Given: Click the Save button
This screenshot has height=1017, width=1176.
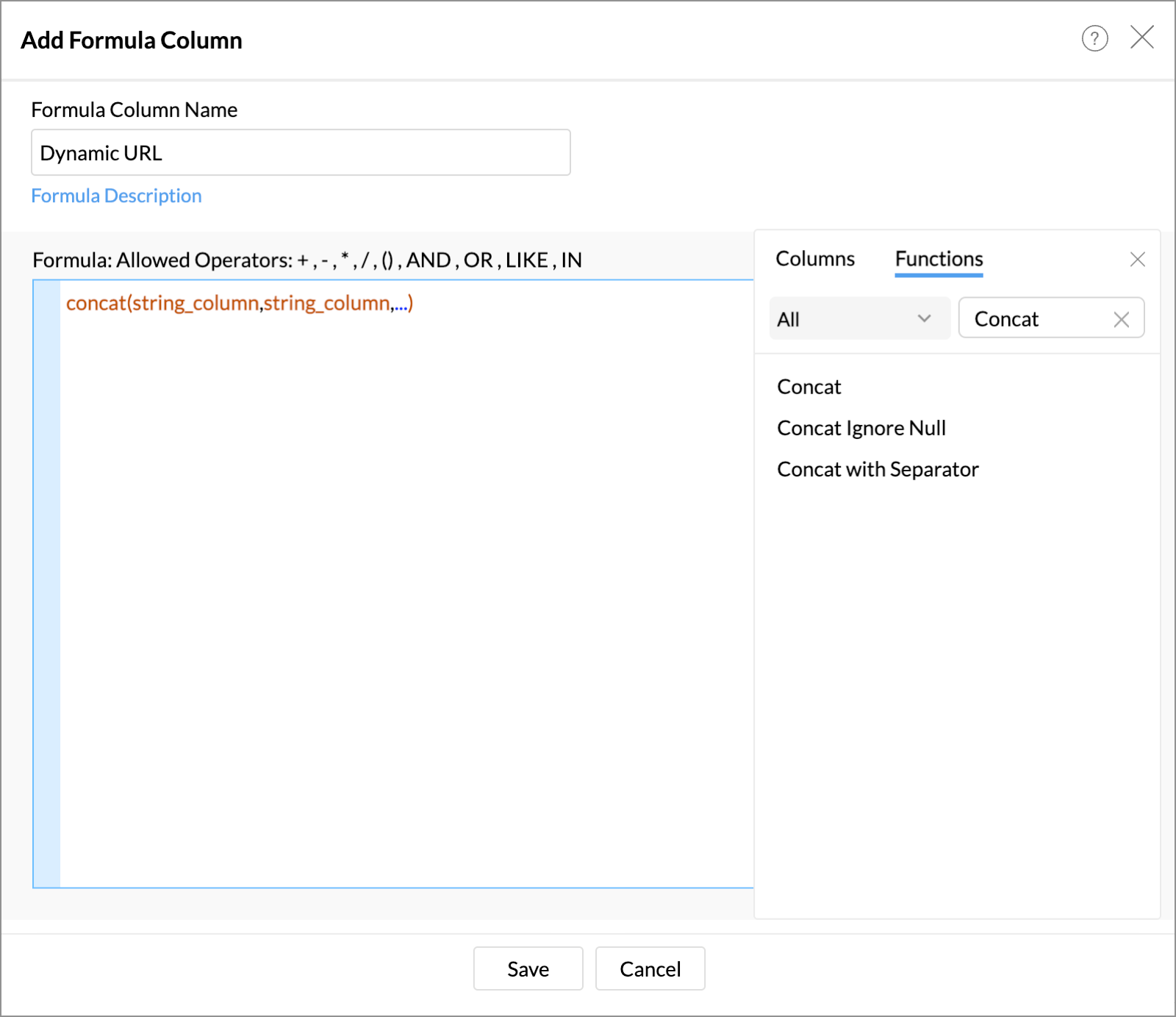Looking at the screenshot, I should coord(528,968).
